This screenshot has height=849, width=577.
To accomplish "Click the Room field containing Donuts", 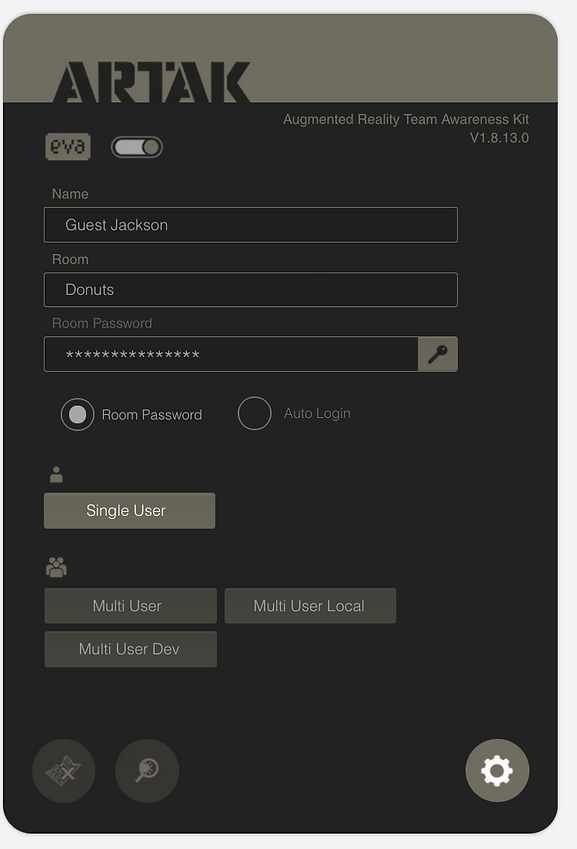I will pyautogui.click(x=251, y=290).
